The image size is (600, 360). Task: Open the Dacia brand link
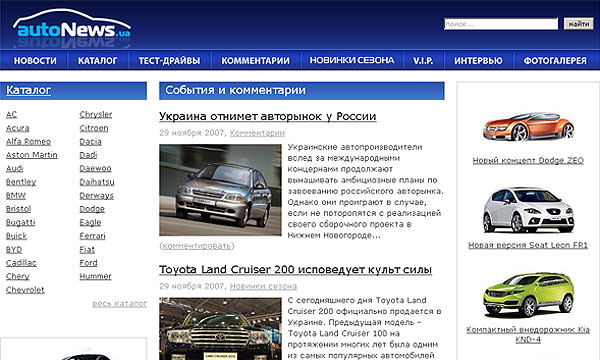[x=91, y=142]
